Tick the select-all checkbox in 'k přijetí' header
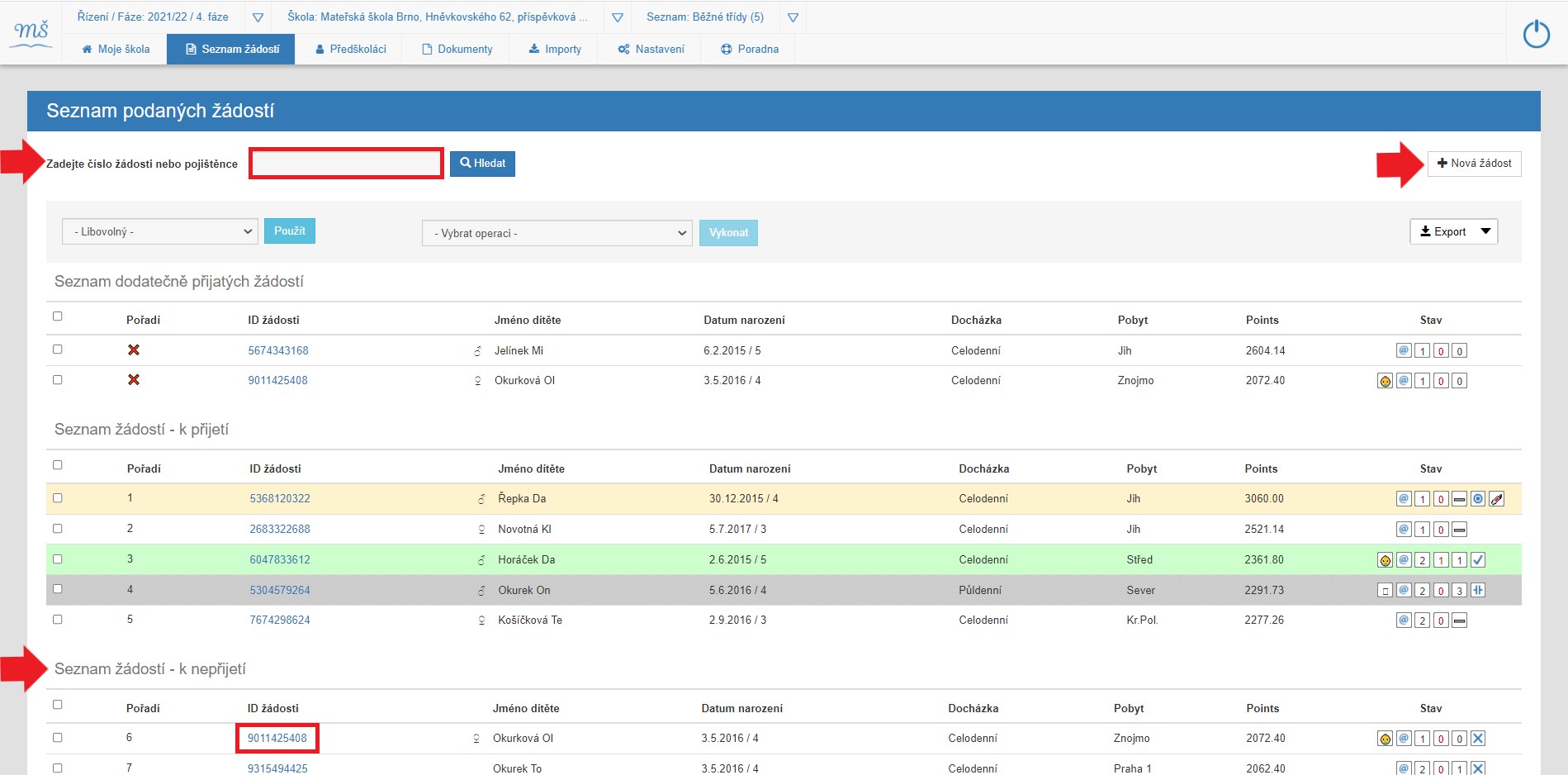Screen dimensions: 1568x775 pos(58,465)
